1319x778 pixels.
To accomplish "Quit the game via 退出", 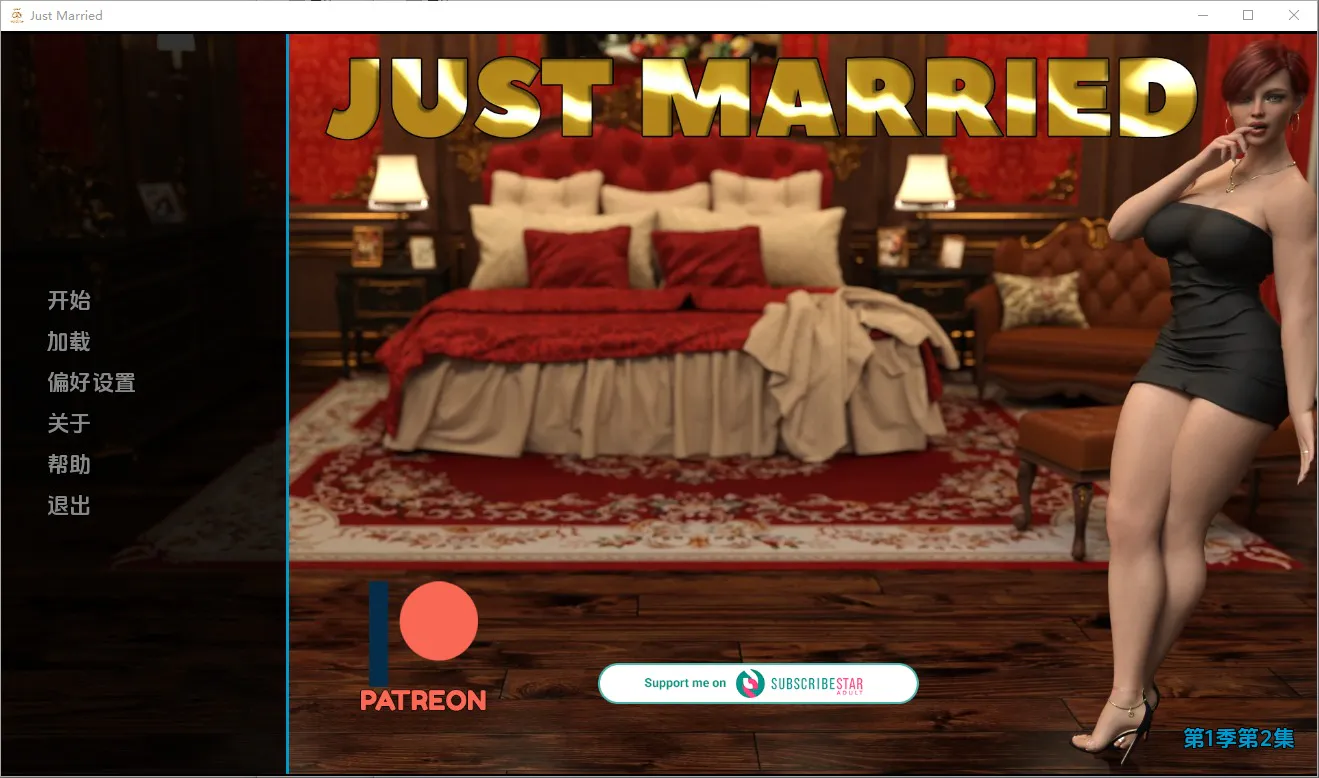I will [69, 506].
